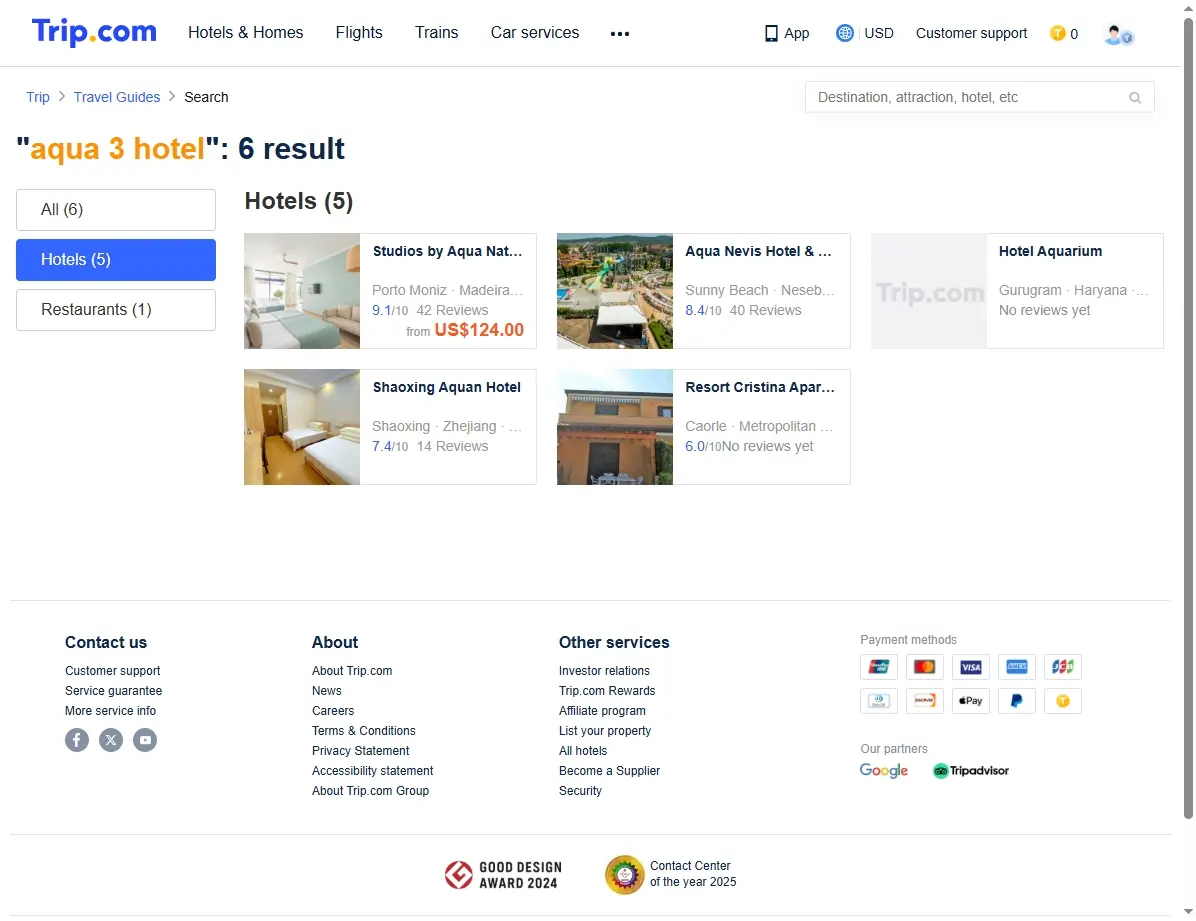This screenshot has width=1196, height=921.
Task: Click the Trip.com logo
Action: (94, 32)
